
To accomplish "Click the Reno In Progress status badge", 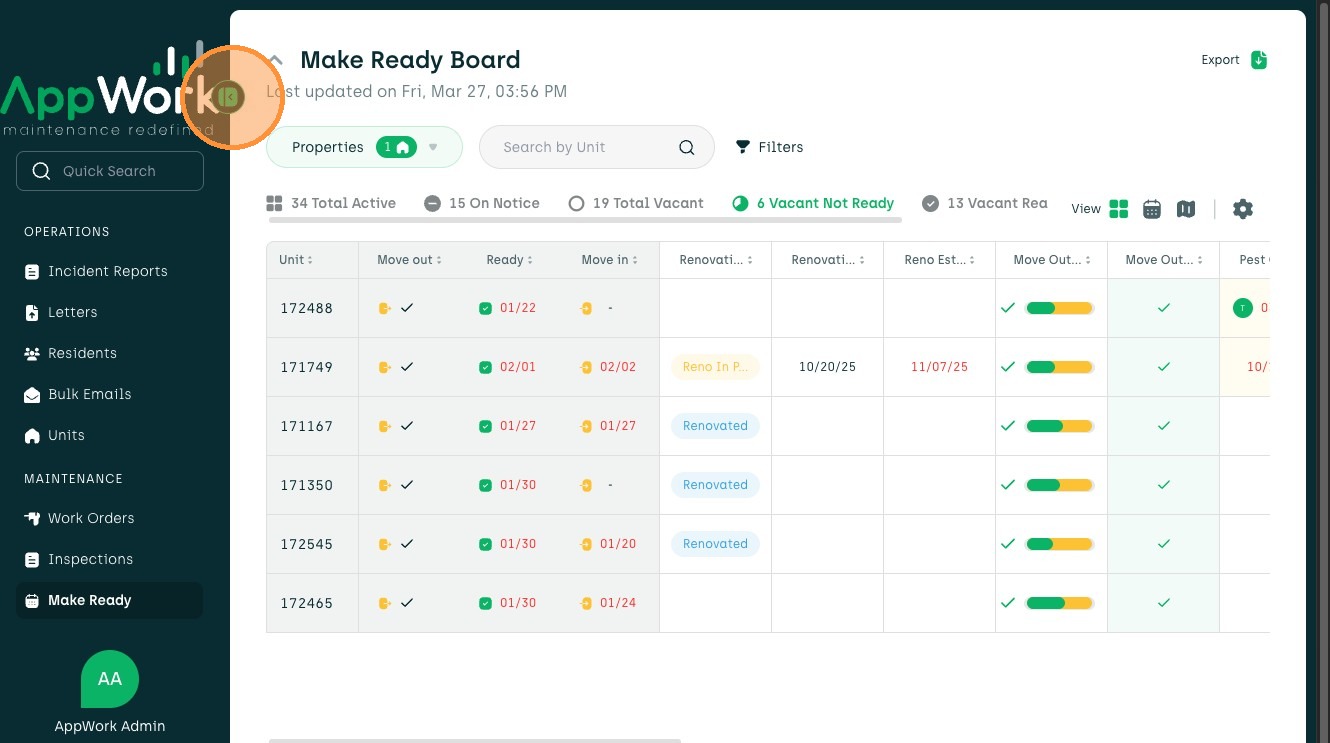I will pyautogui.click(x=715, y=367).
